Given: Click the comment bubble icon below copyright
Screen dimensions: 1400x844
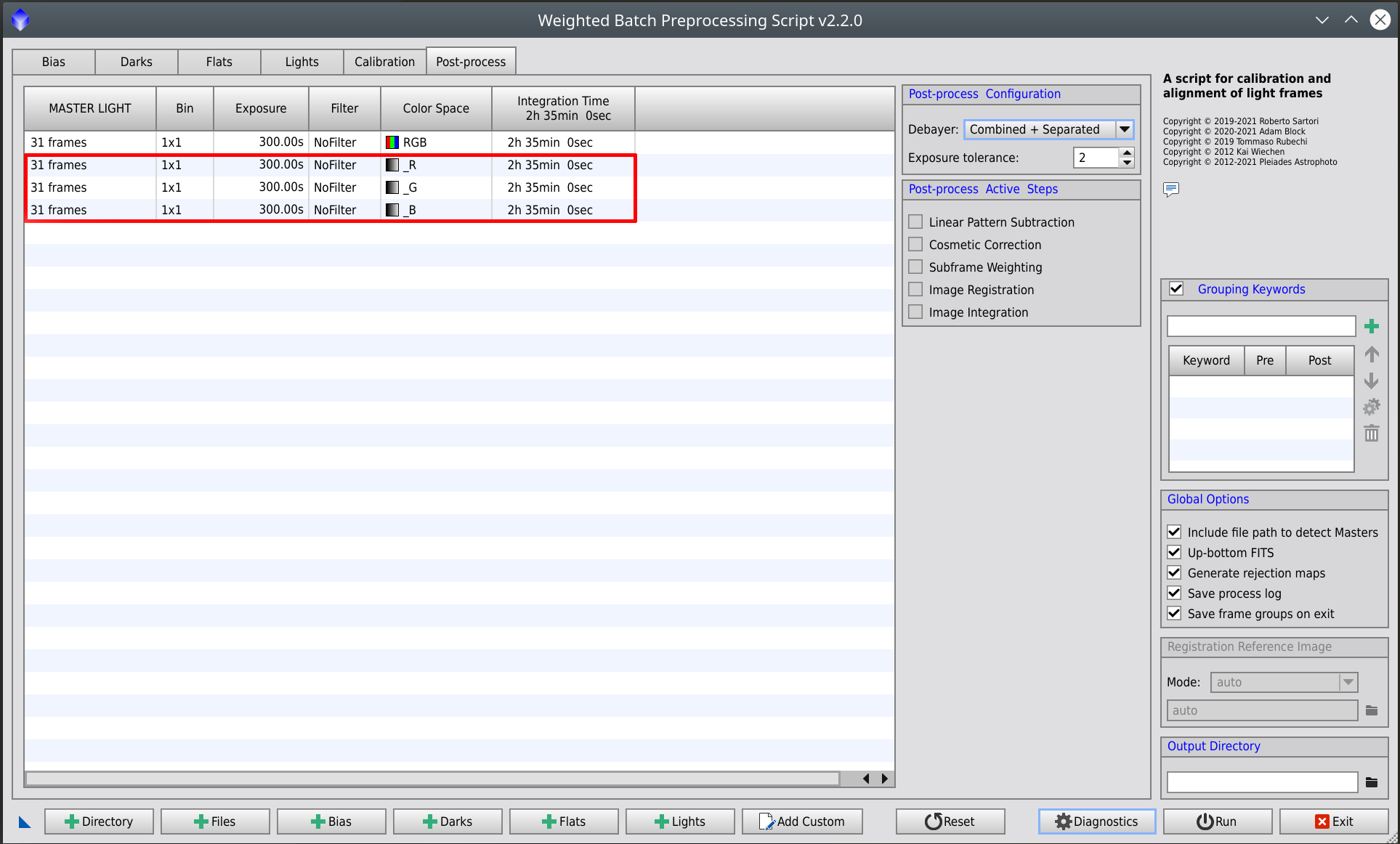Looking at the screenshot, I should pyautogui.click(x=1171, y=190).
